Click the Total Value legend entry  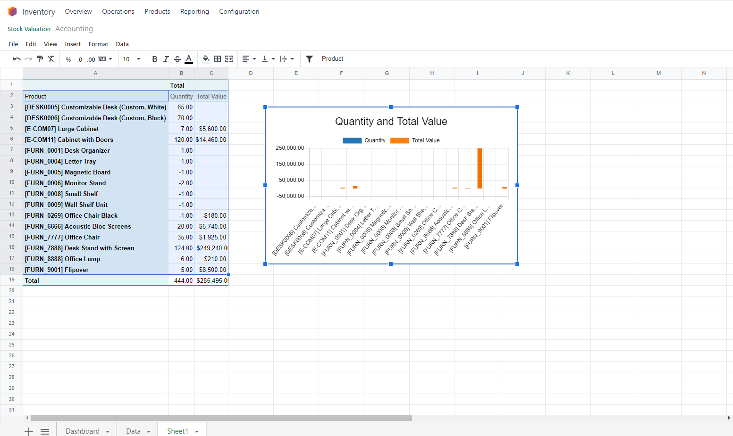pos(415,140)
